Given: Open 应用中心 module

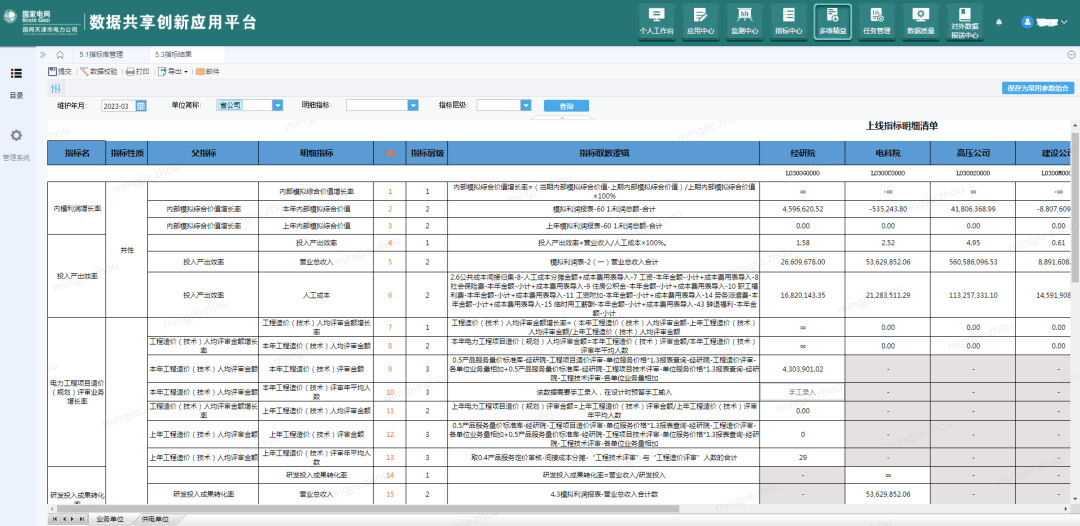Looking at the screenshot, I should click(x=700, y=21).
